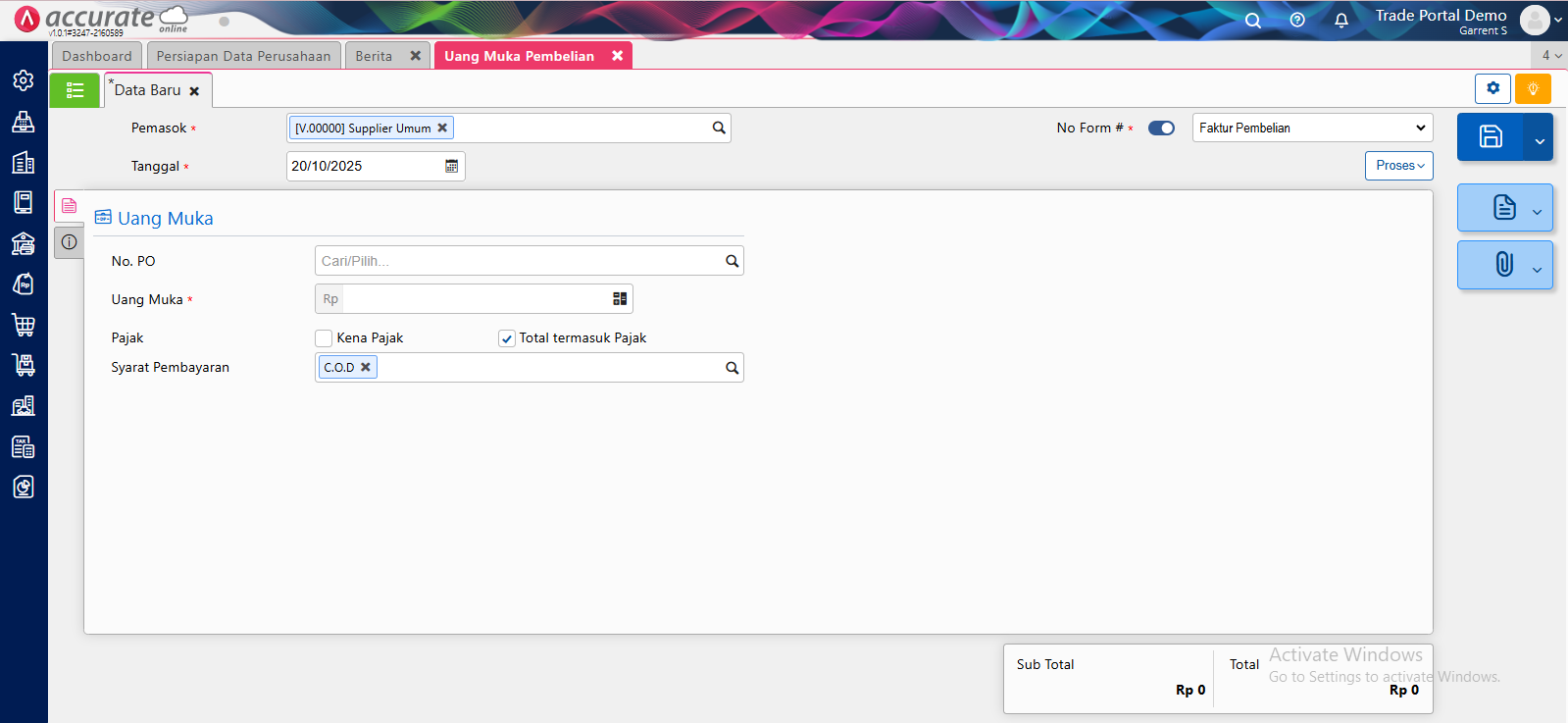This screenshot has height=723, width=1568.
Task: Uncheck Total termasuk Pajak checkbox
Action: [x=507, y=338]
